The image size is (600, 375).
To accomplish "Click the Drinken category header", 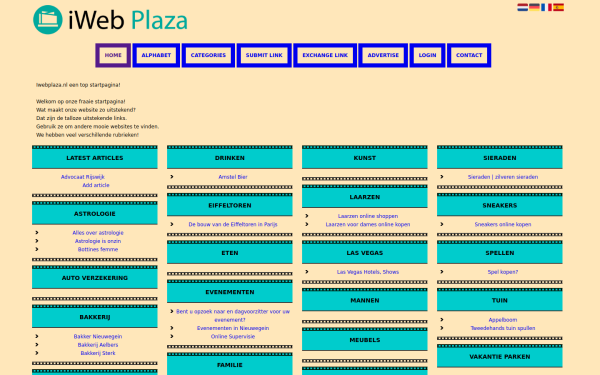I will point(230,158).
